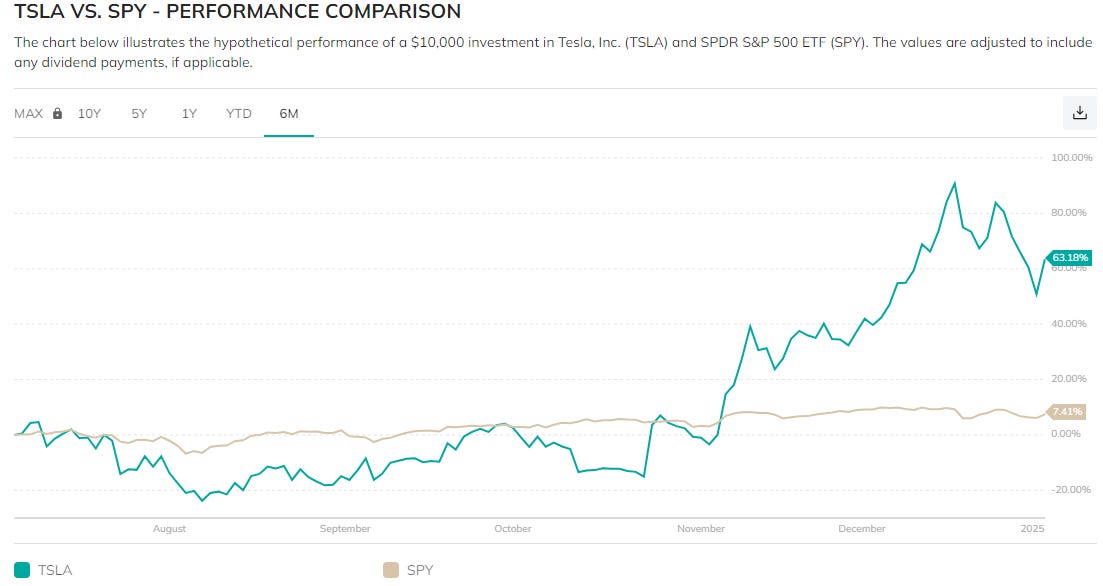
Task: Click the November x-axis label
Action: click(701, 528)
